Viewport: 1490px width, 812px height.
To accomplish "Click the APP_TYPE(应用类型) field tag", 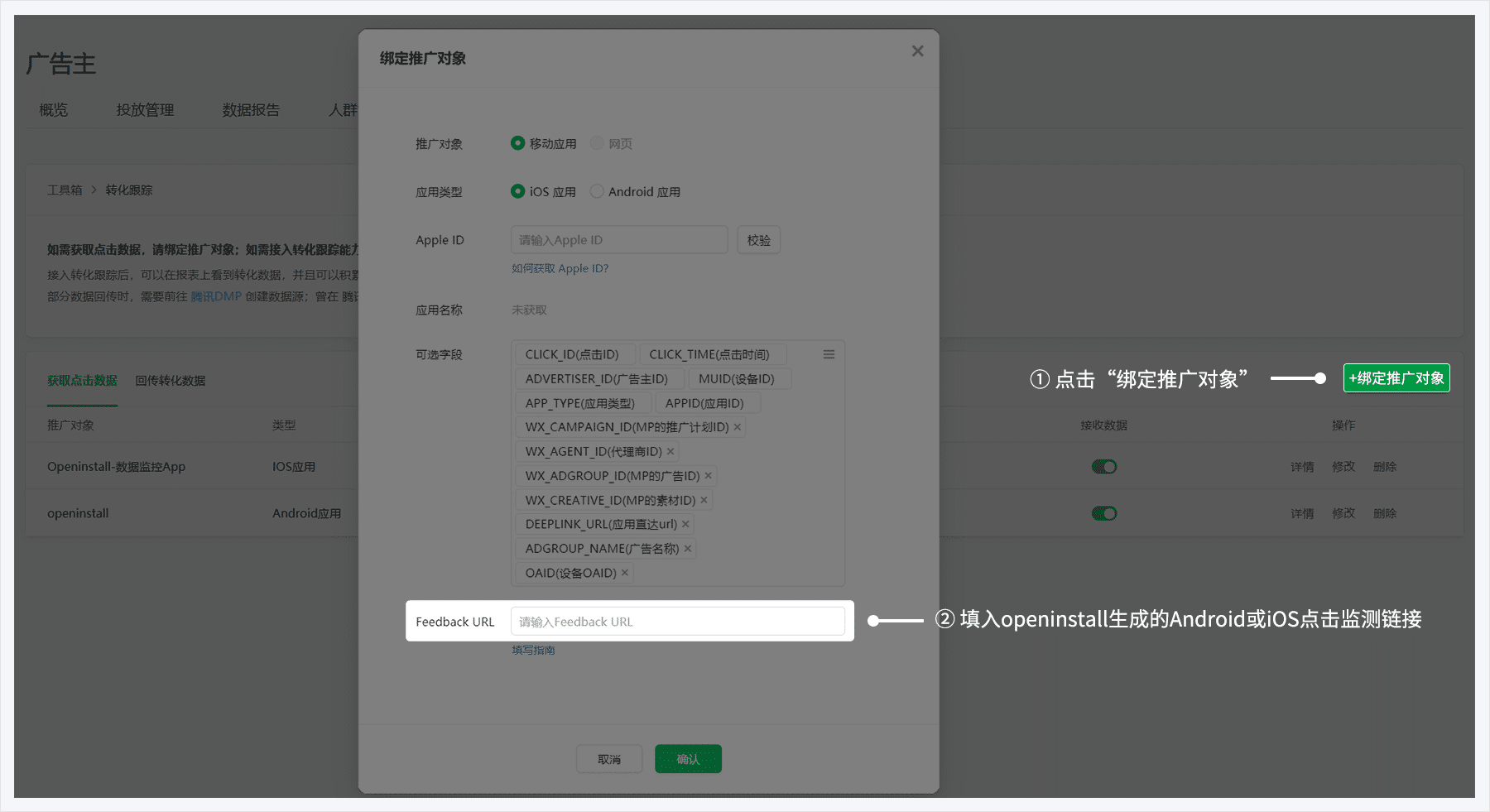I will click(x=583, y=403).
